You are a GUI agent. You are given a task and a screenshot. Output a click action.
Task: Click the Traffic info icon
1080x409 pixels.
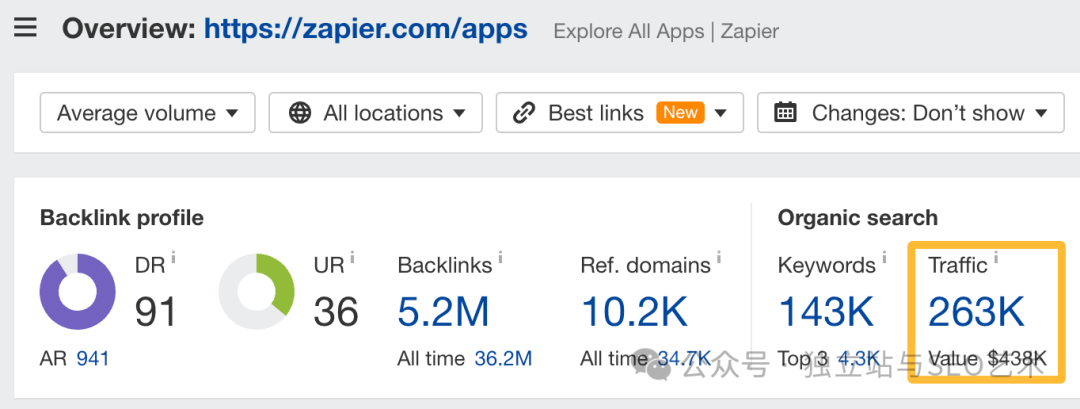pyautogui.click(x=997, y=258)
